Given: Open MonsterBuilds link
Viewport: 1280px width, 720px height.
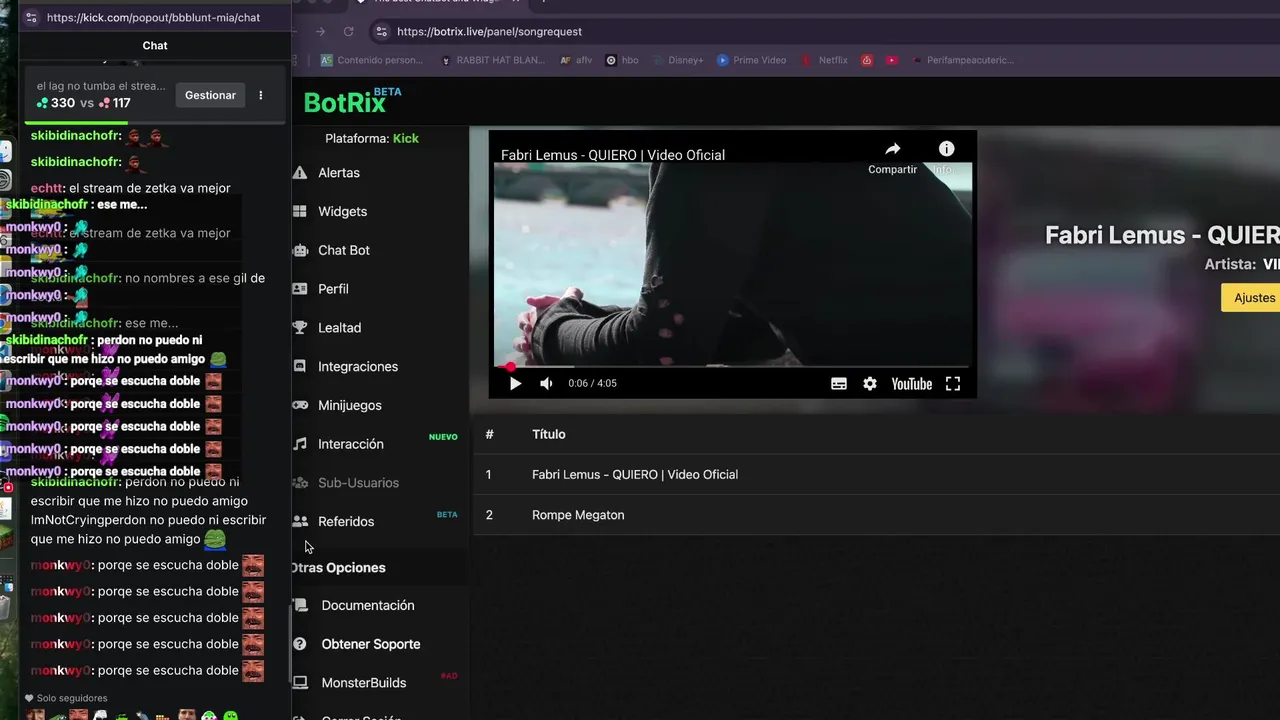Looking at the screenshot, I should [364, 683].
